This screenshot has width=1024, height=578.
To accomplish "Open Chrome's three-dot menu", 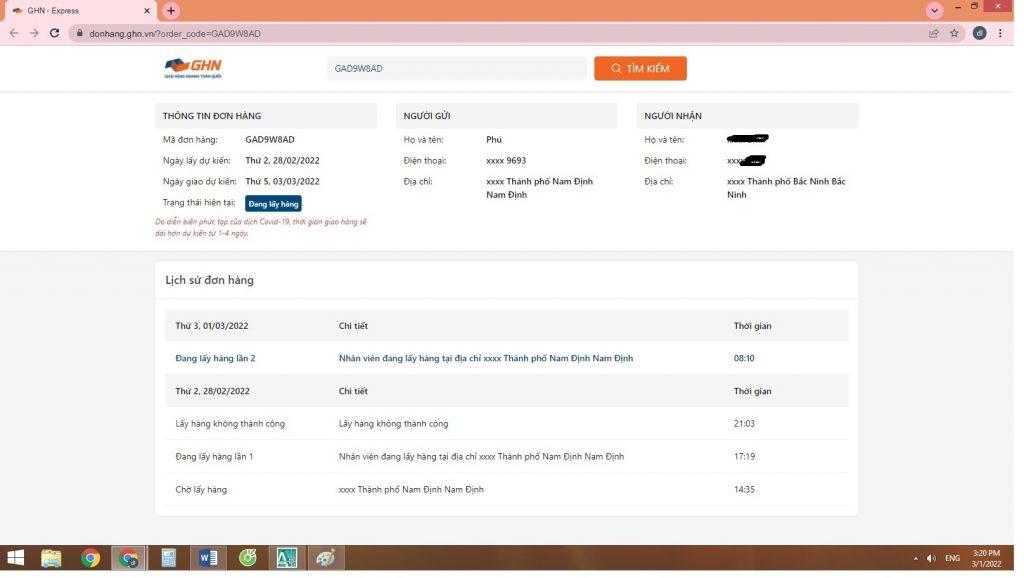I will (1000, 33).
